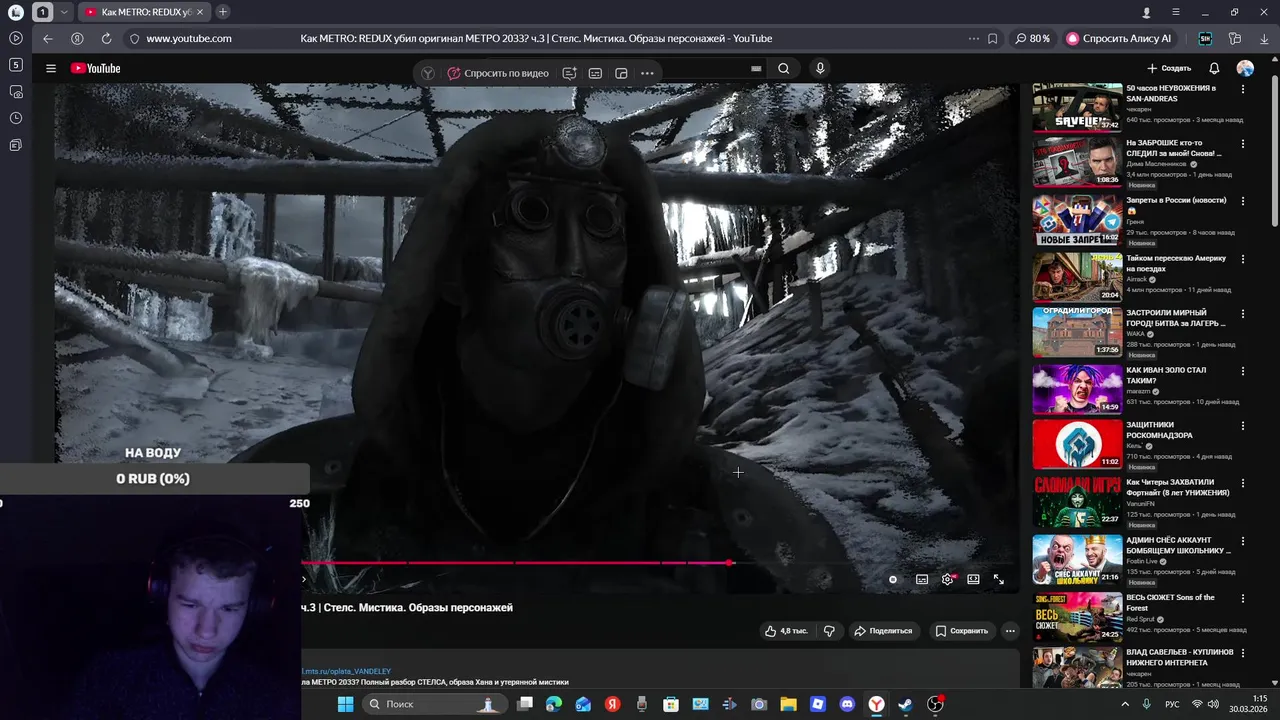The image size is (1280, 720).
Task: Open options for ЗАЩИТНИКИ РОСКОМНАДЗОРА video
Action: (x=1243, y=426)
